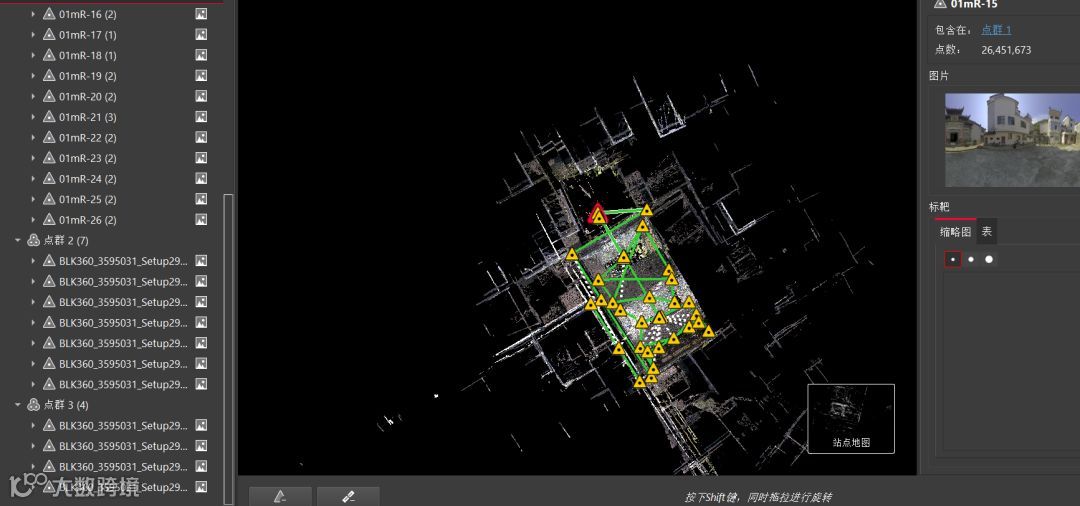The width and height of the screenshot is (1080, 506).
Task: Click the setup triangle icon of 01mR-24
Action: 49,179
